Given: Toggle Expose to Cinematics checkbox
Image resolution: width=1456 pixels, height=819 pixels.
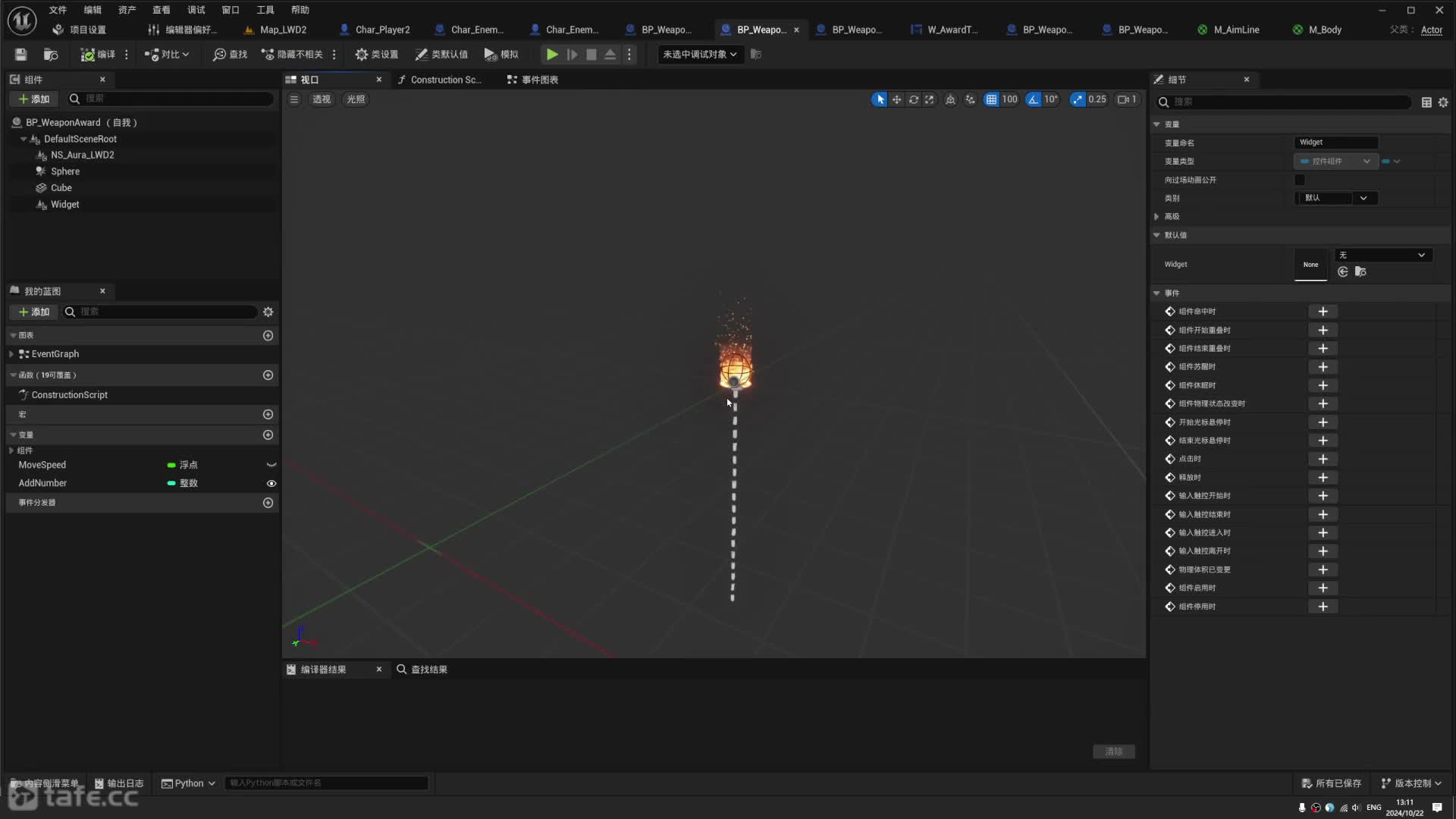Looking at the screenshot, I should pyautogui.click(x=1300, y=180).
